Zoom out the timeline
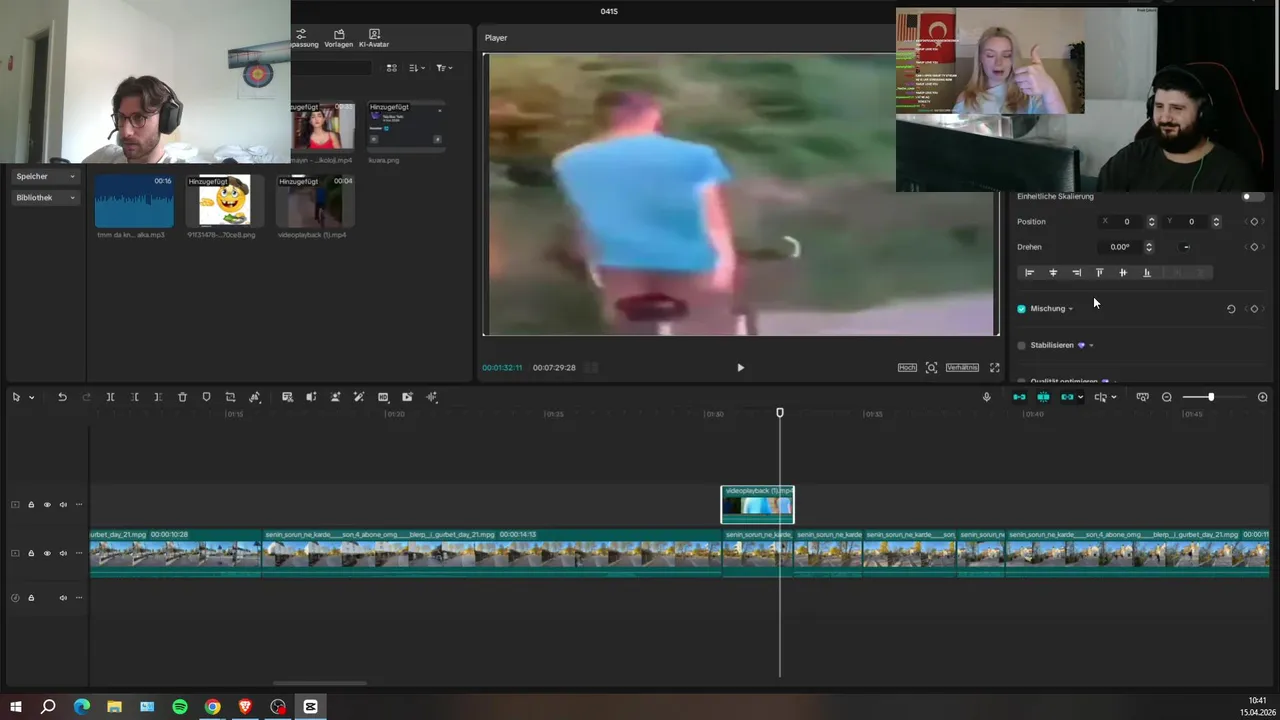This screenshot has width=1280, height=720. pos(1167,397)
